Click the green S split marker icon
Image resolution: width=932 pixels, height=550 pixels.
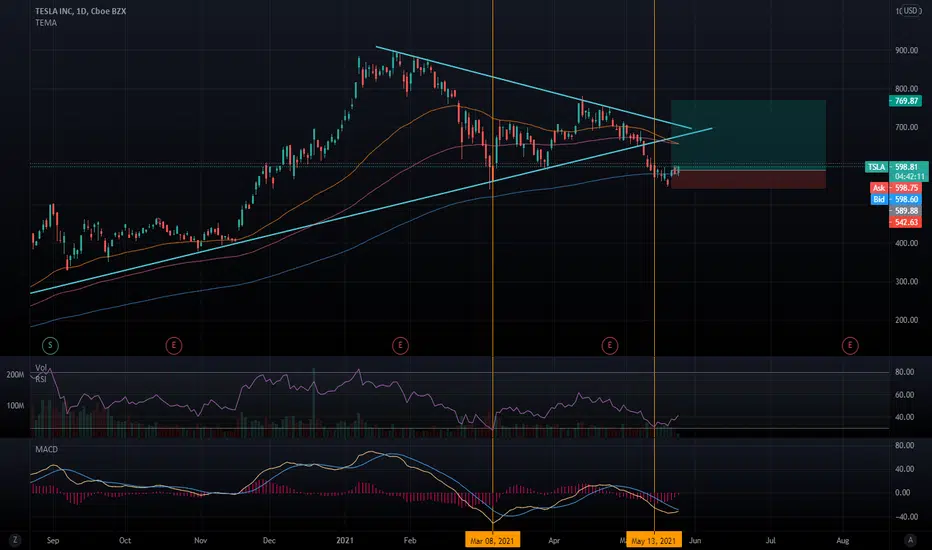click(51, 345)
